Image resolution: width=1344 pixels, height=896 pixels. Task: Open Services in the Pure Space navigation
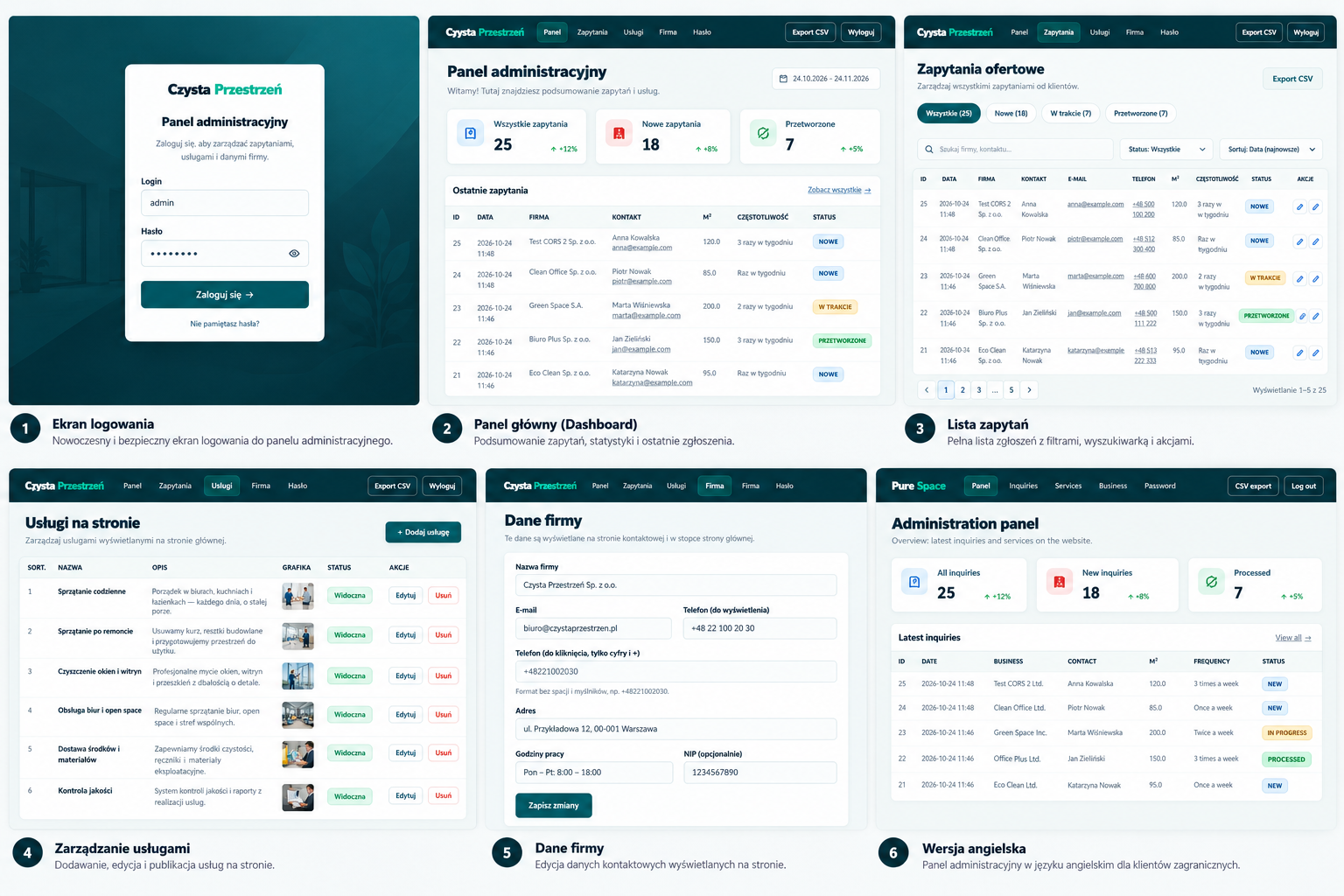(x=1067, y=486)
